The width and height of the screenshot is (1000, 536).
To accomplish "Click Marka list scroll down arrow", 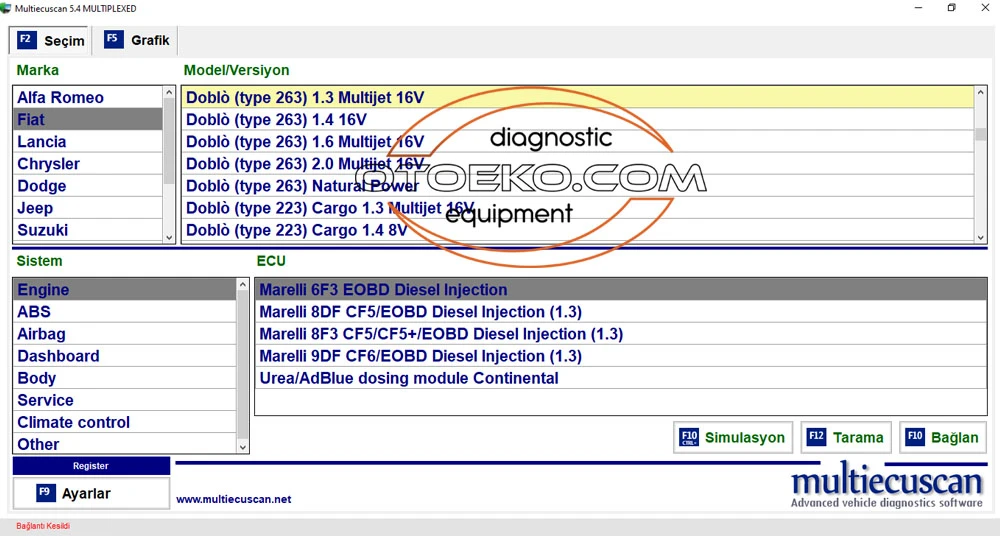I will coord(169,237).
